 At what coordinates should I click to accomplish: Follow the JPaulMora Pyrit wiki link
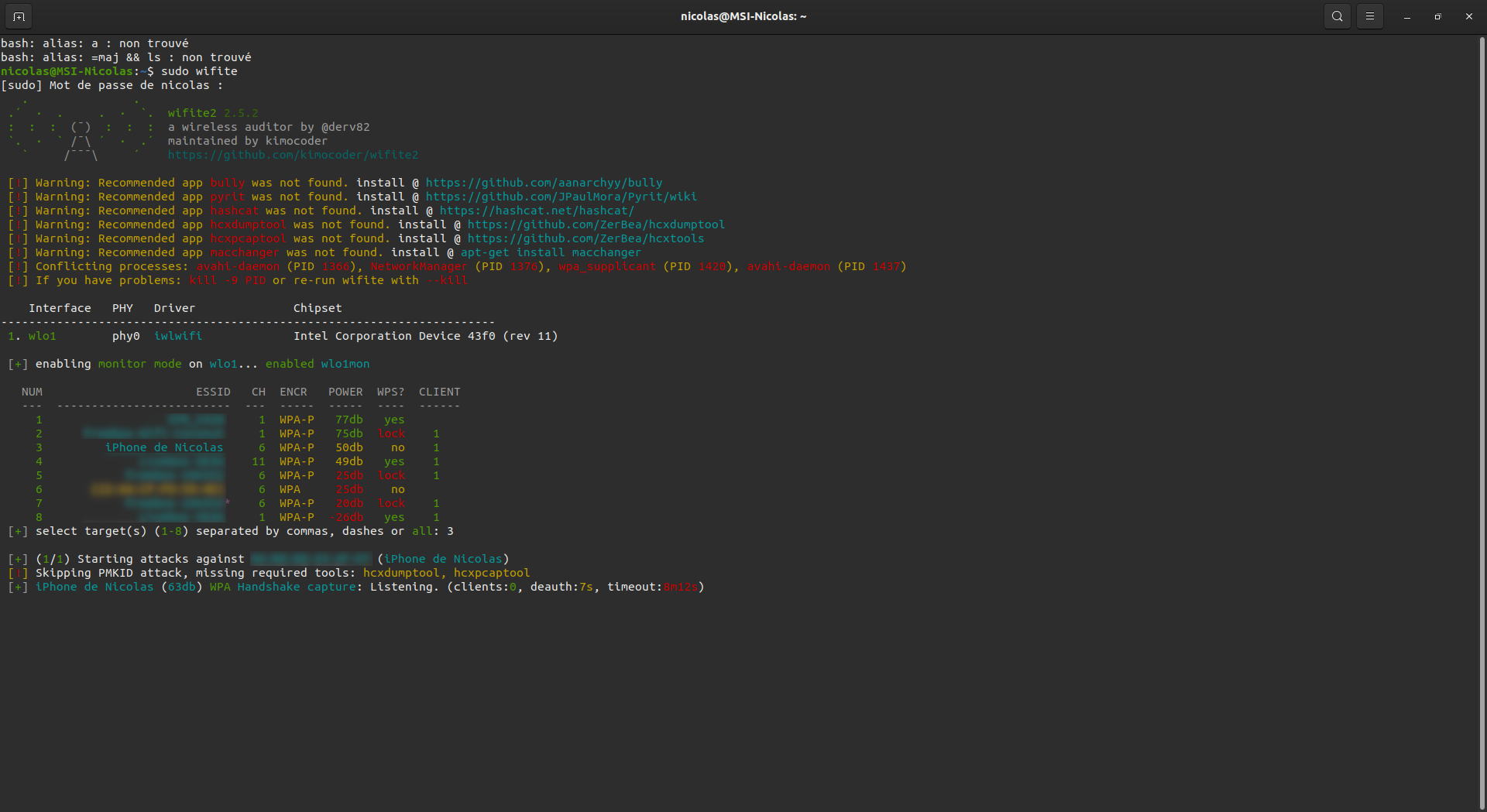(x=561, y=197)
